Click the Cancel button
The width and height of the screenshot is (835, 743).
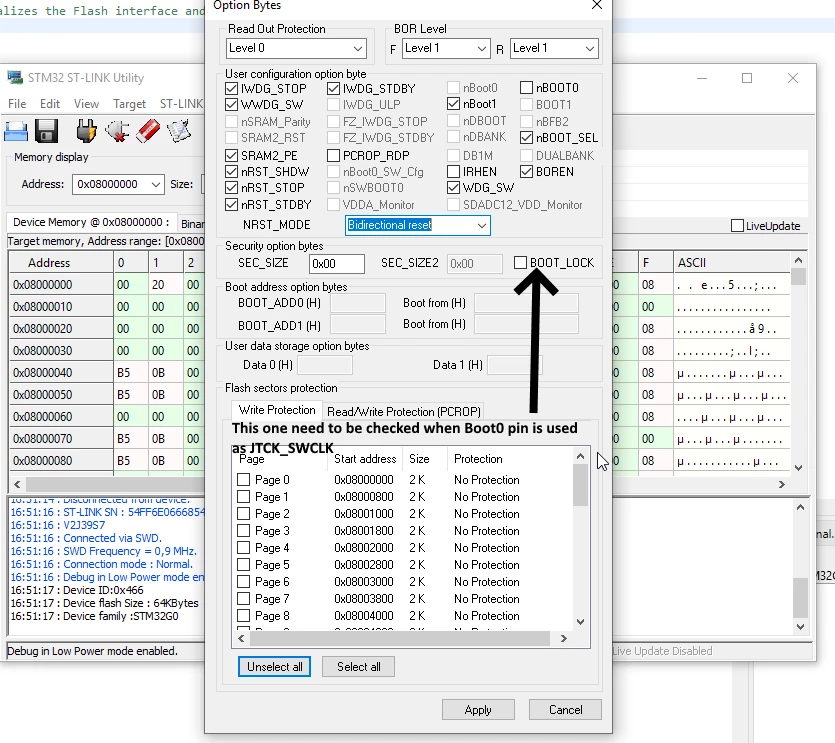pyautogui.click(x=565, y=710)
